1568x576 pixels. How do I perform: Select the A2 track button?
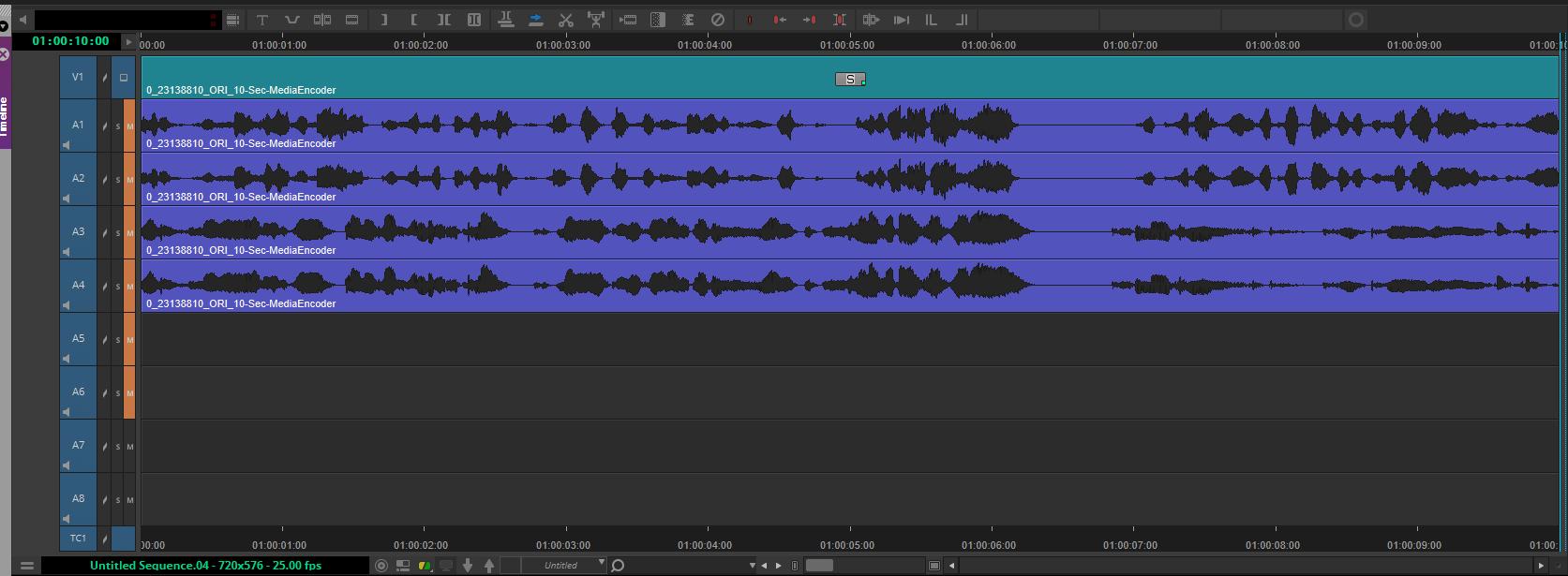tap(79, 178)
